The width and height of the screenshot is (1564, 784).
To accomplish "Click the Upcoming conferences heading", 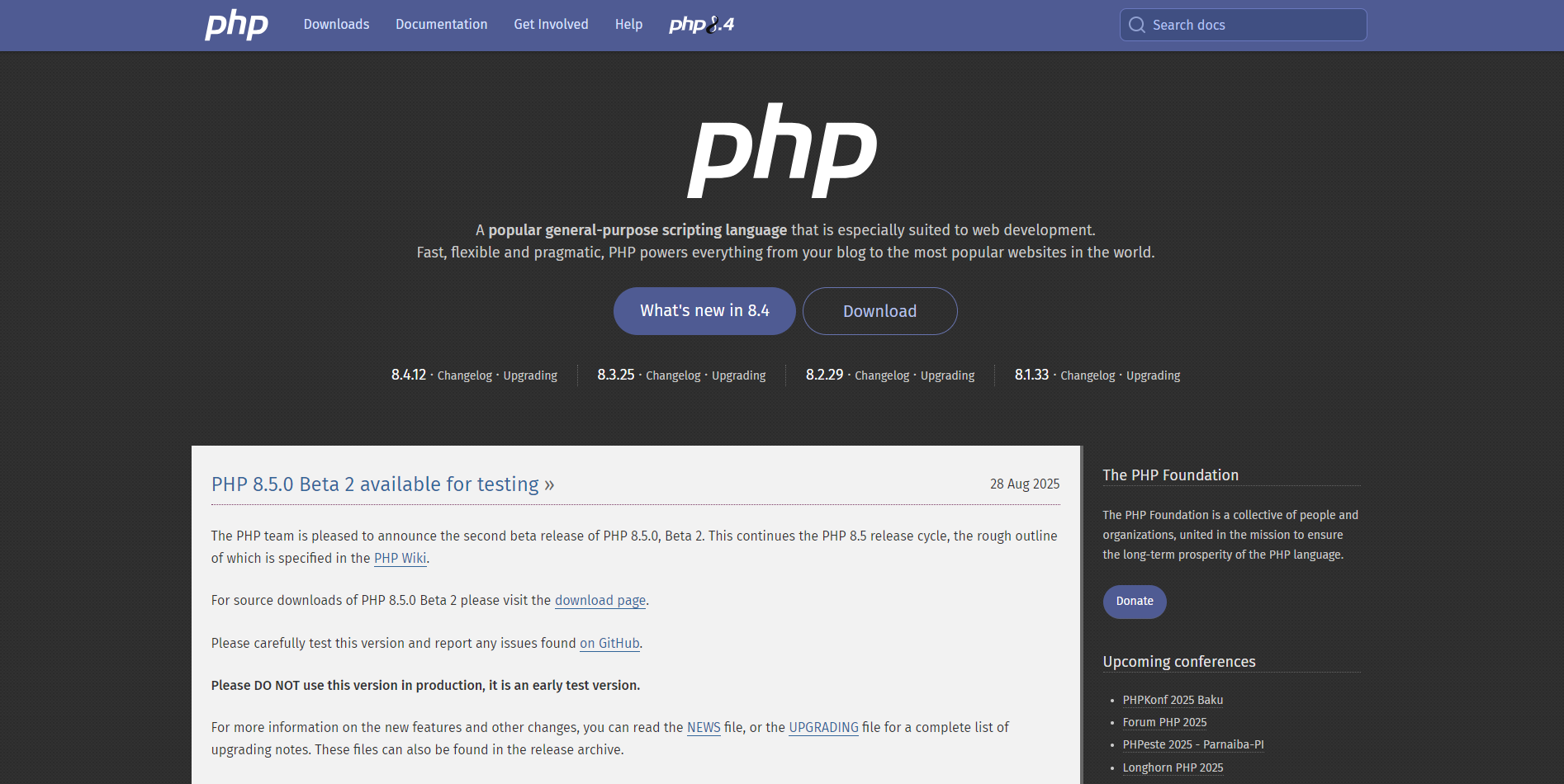I will pyautogui.click(x=1179, y=662).
